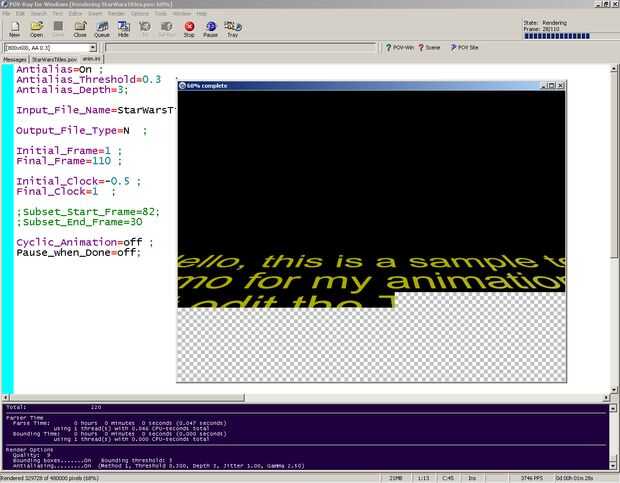Click the Antialias=On line
This screenshot has height=483, width=620.
pos(60,70)
